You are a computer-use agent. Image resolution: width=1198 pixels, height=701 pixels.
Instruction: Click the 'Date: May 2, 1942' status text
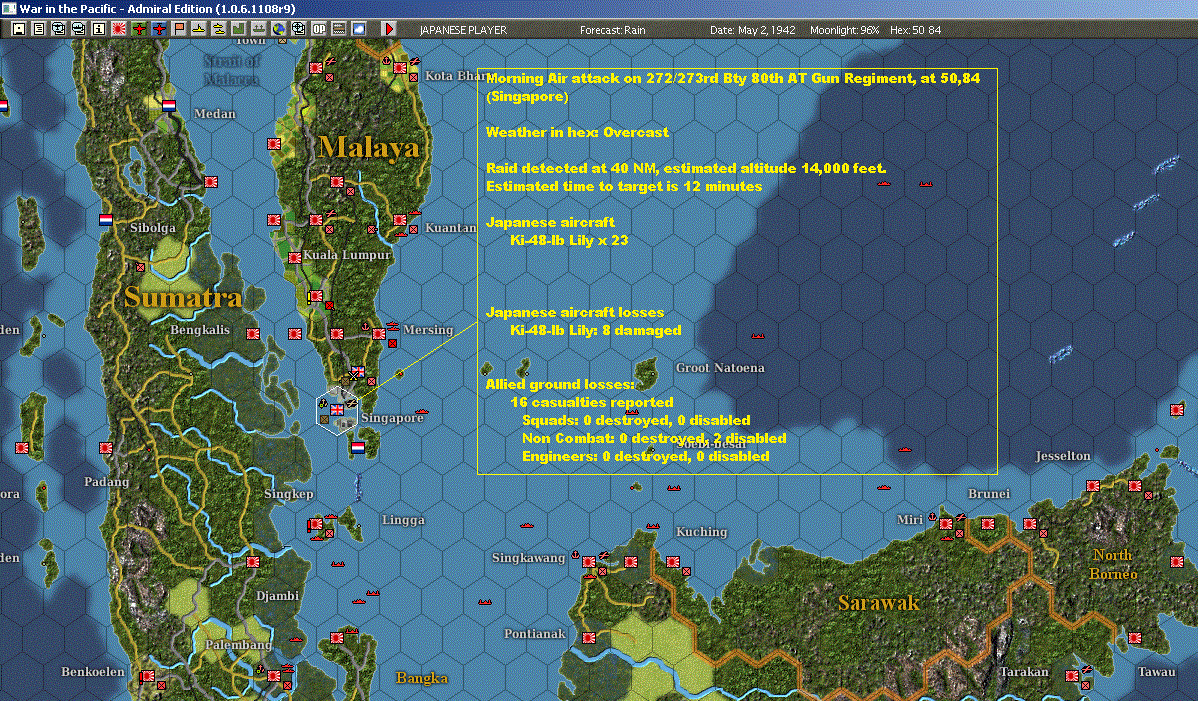click(x=753, y=30)
